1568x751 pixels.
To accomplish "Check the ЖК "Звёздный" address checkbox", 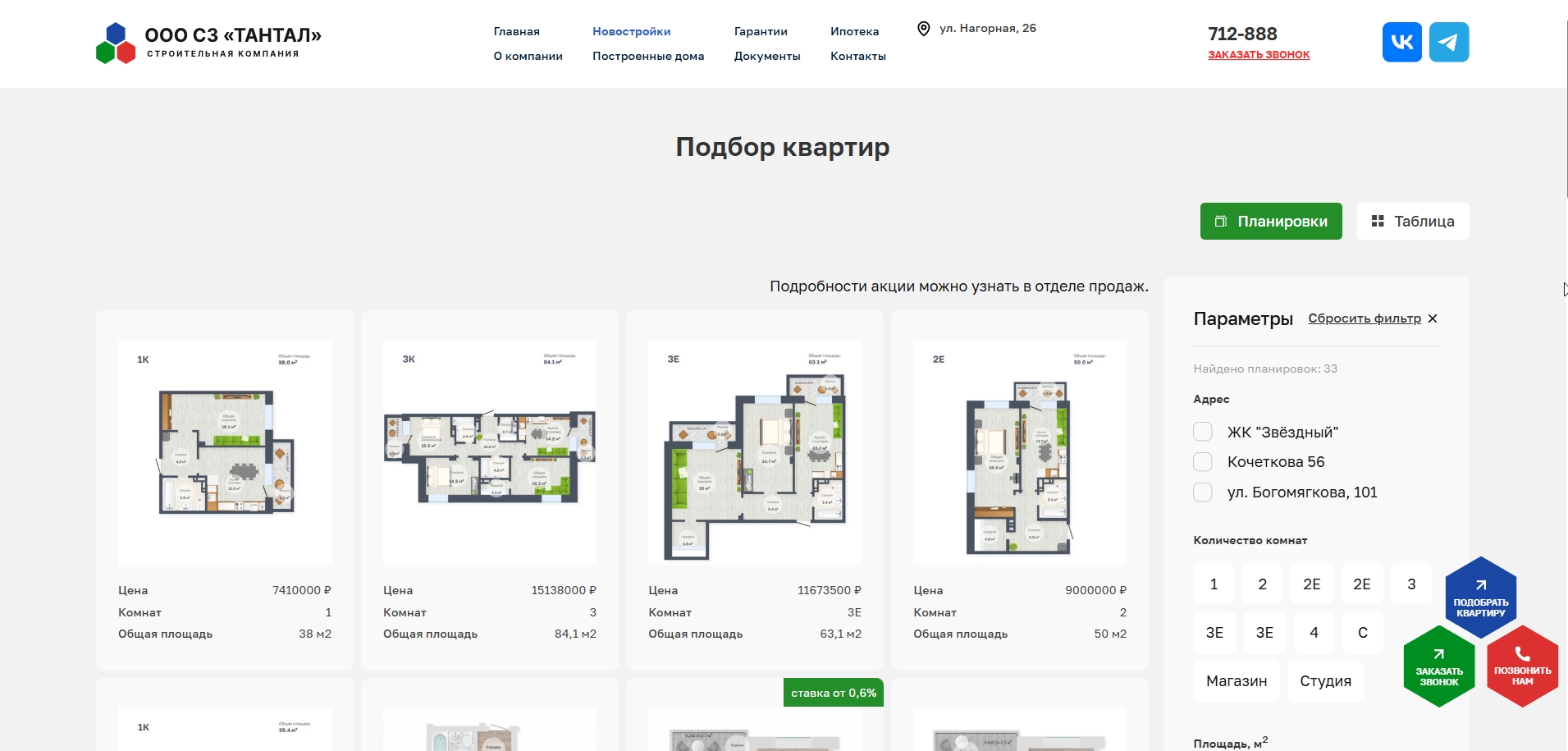I will pos(1203,432).
